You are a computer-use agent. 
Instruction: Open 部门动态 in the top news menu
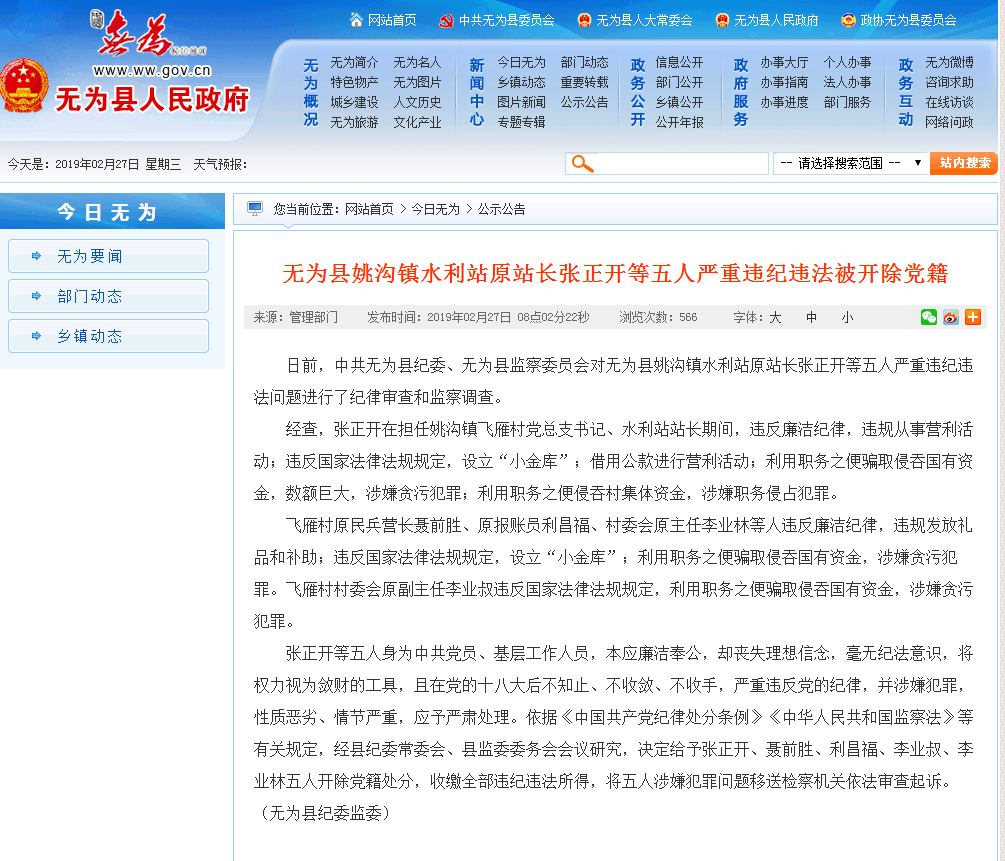585,62
